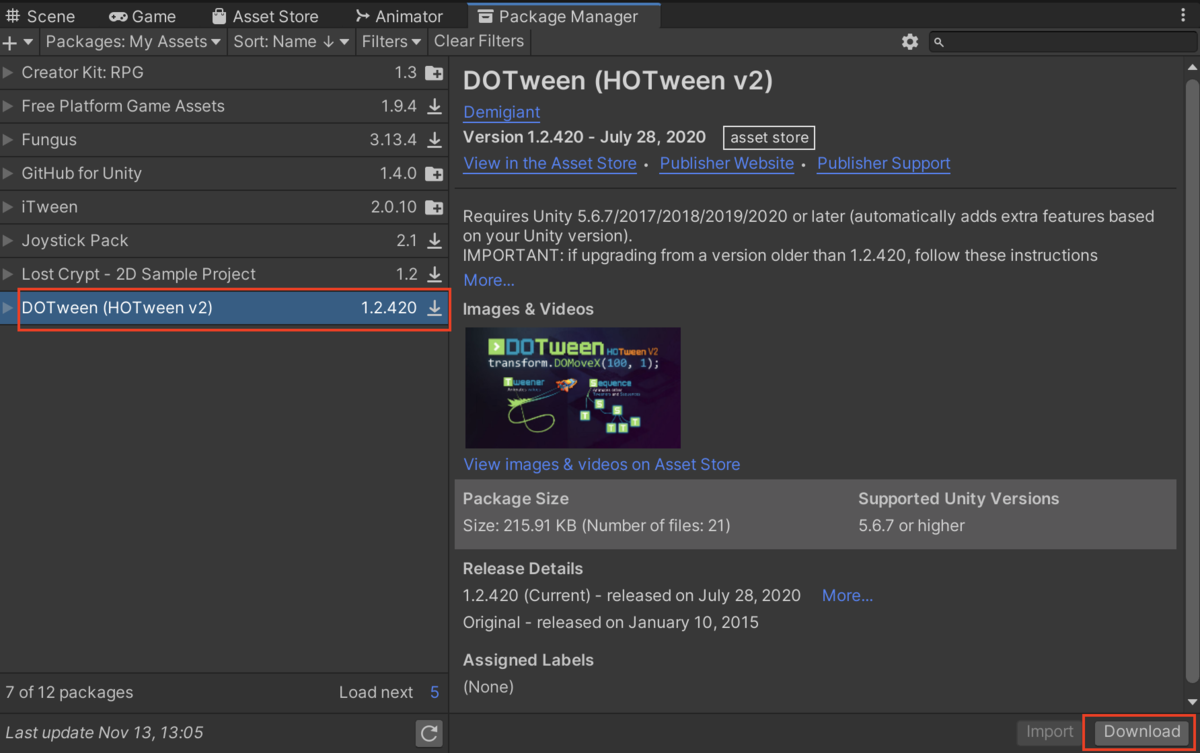Click the download icon for Lost Crypt
Image resolution: width=1200 pixels, height=753 pixels.
pyautogui.click(x=435, y=274)
